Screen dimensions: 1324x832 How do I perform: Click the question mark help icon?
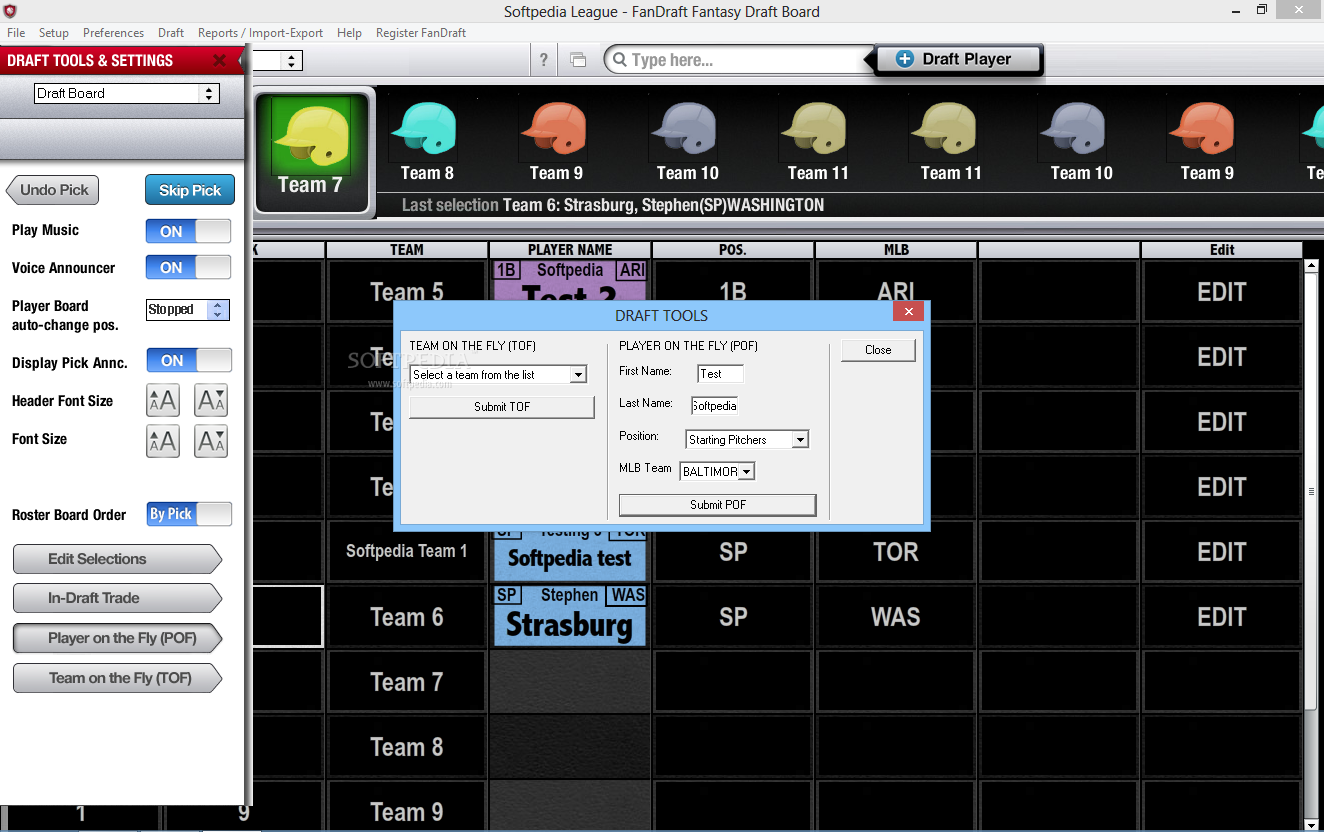click(543, 60)
